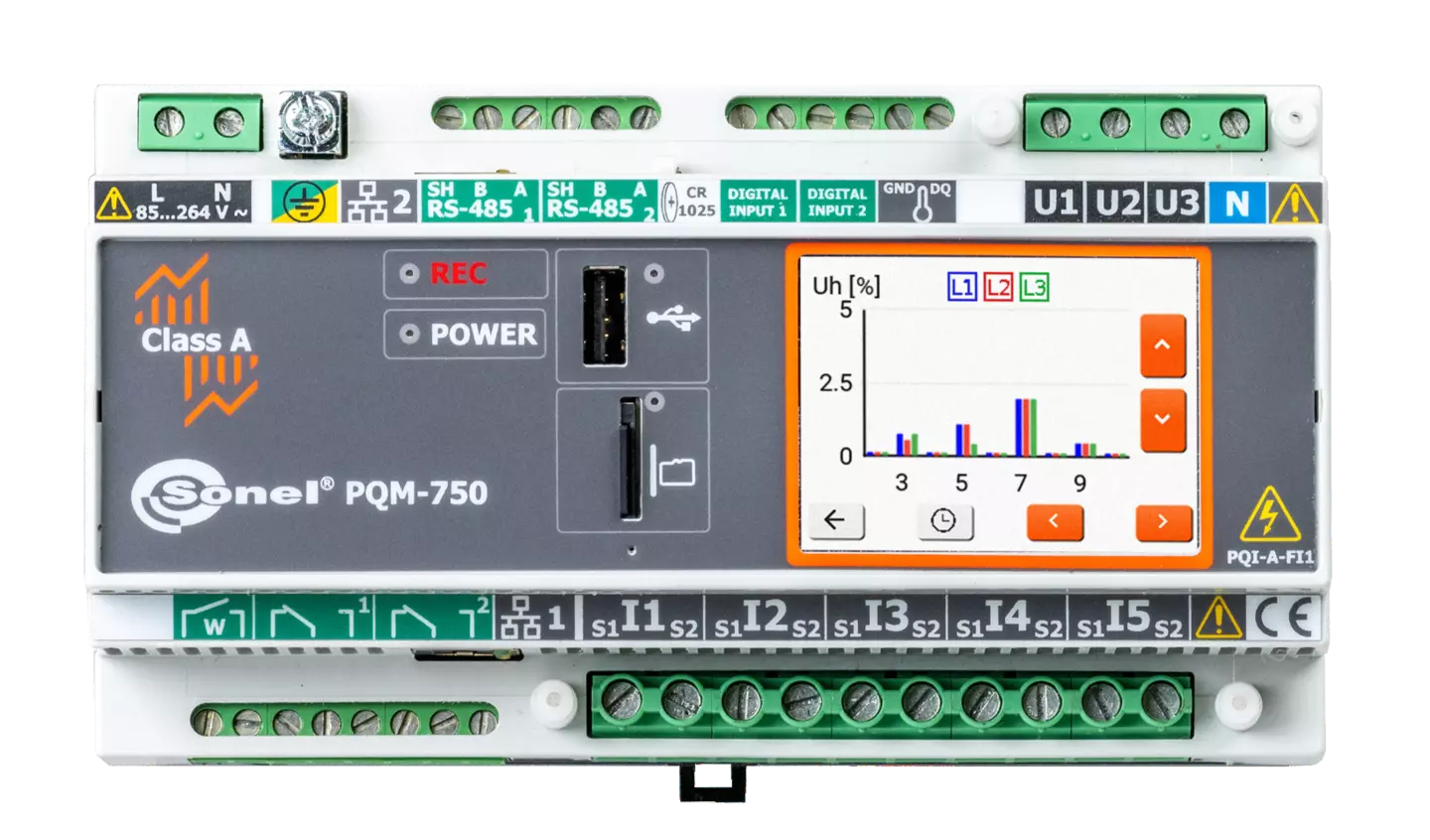1430x840 pixels.
Task: Tap the orange left arrow button
Action: pos(1054,521)
